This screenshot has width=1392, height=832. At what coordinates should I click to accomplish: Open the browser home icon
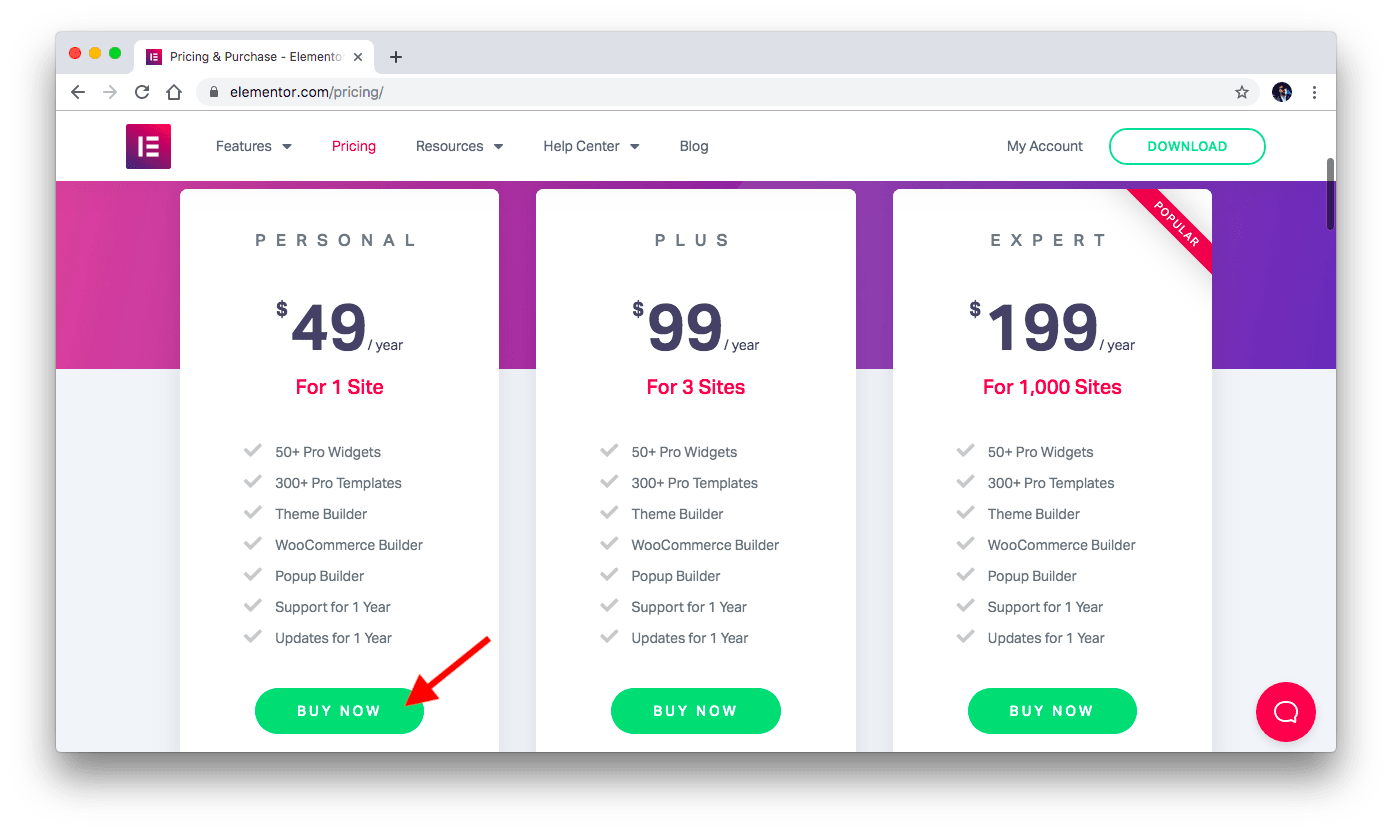[x=174, y=92]
